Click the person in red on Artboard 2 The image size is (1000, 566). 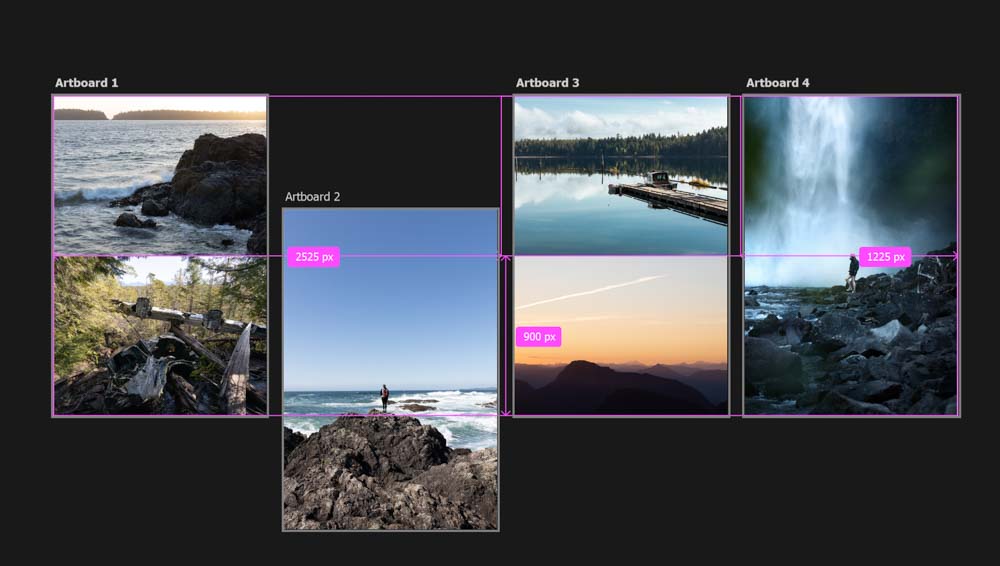pyautogui.click(x=384, y=397)
